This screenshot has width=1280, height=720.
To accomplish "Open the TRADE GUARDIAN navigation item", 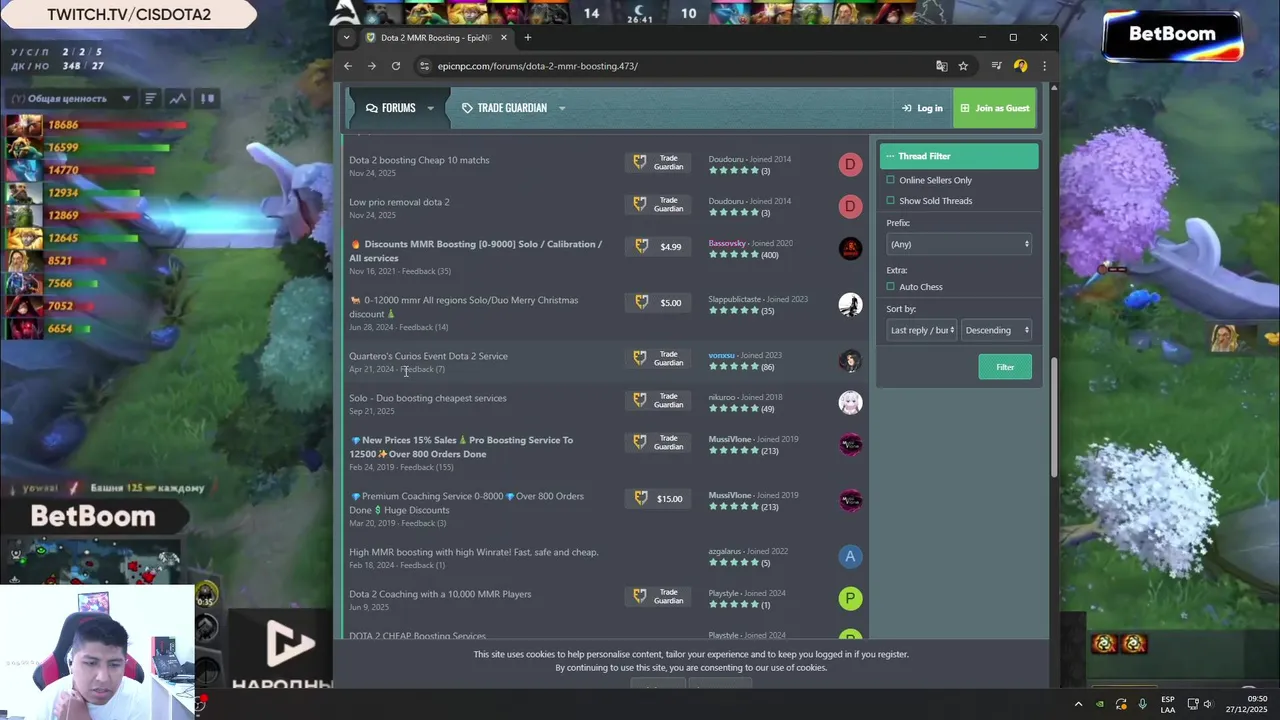I will pos(504,108).
